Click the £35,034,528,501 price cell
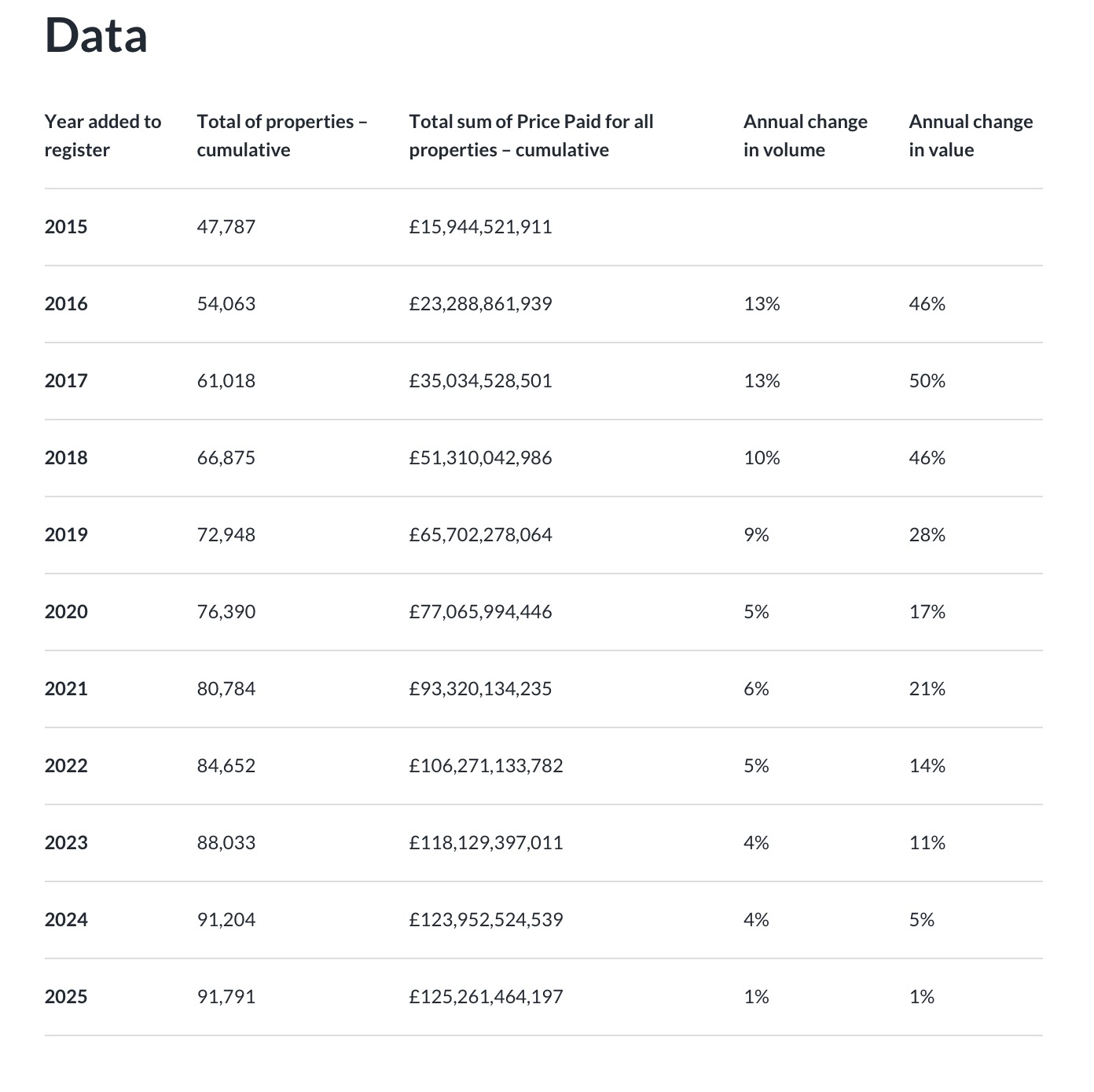This screenshot has height=1092, width=1094. (x=480, y=381)
